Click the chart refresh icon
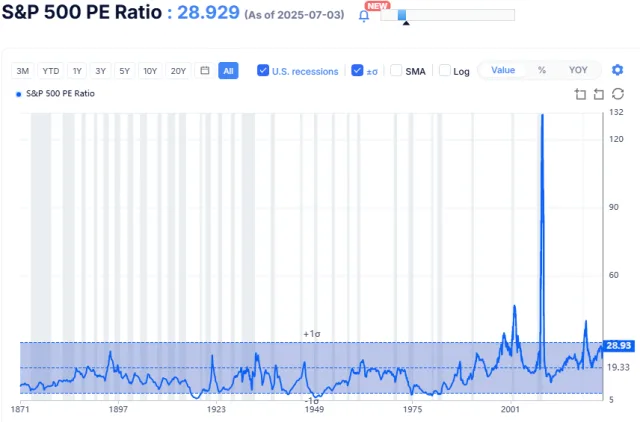This screenshot has height=422, width=640. (618, 94)
